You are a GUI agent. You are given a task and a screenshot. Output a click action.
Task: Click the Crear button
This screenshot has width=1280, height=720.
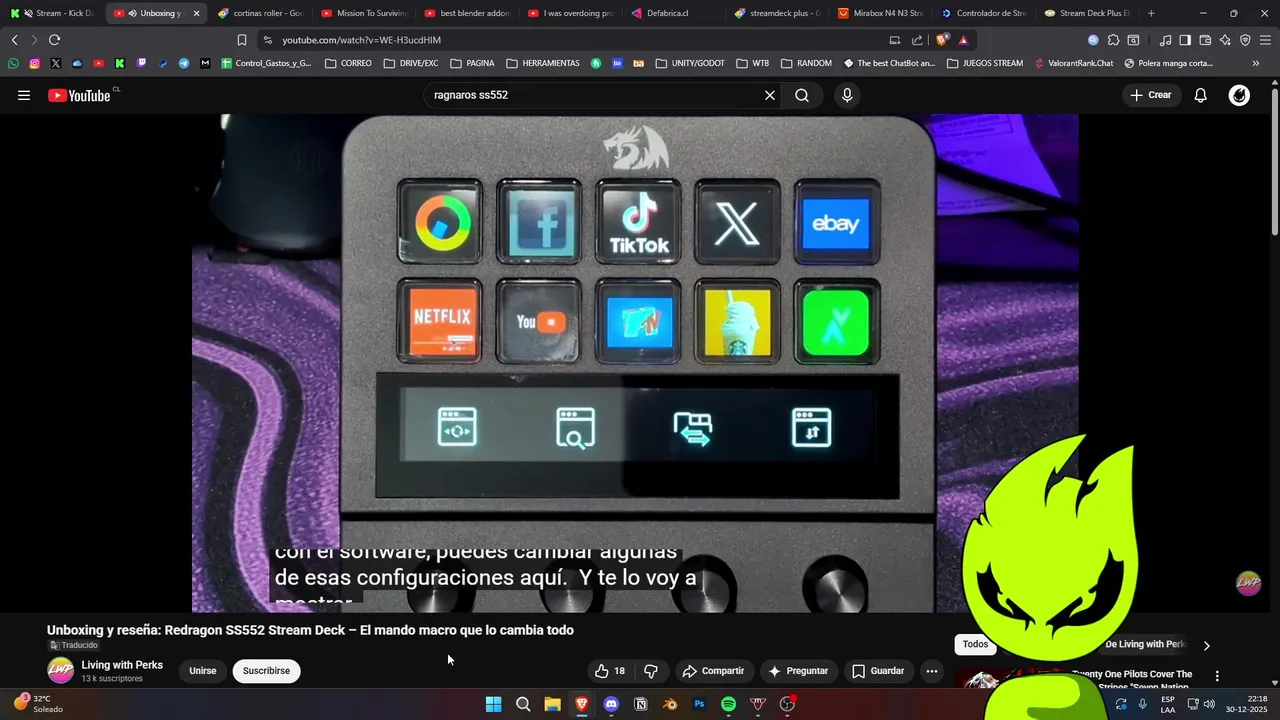pyautogui.click(x=1151, y=95)
